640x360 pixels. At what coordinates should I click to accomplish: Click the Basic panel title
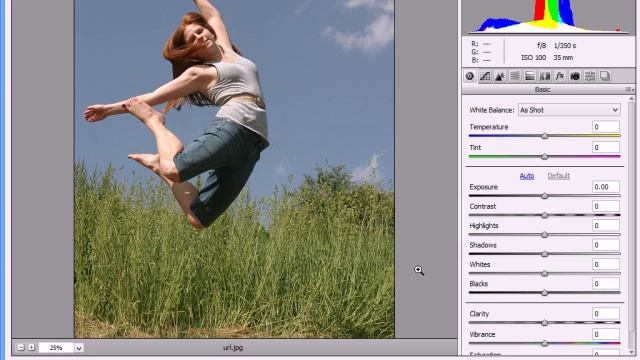pos(542,89)
